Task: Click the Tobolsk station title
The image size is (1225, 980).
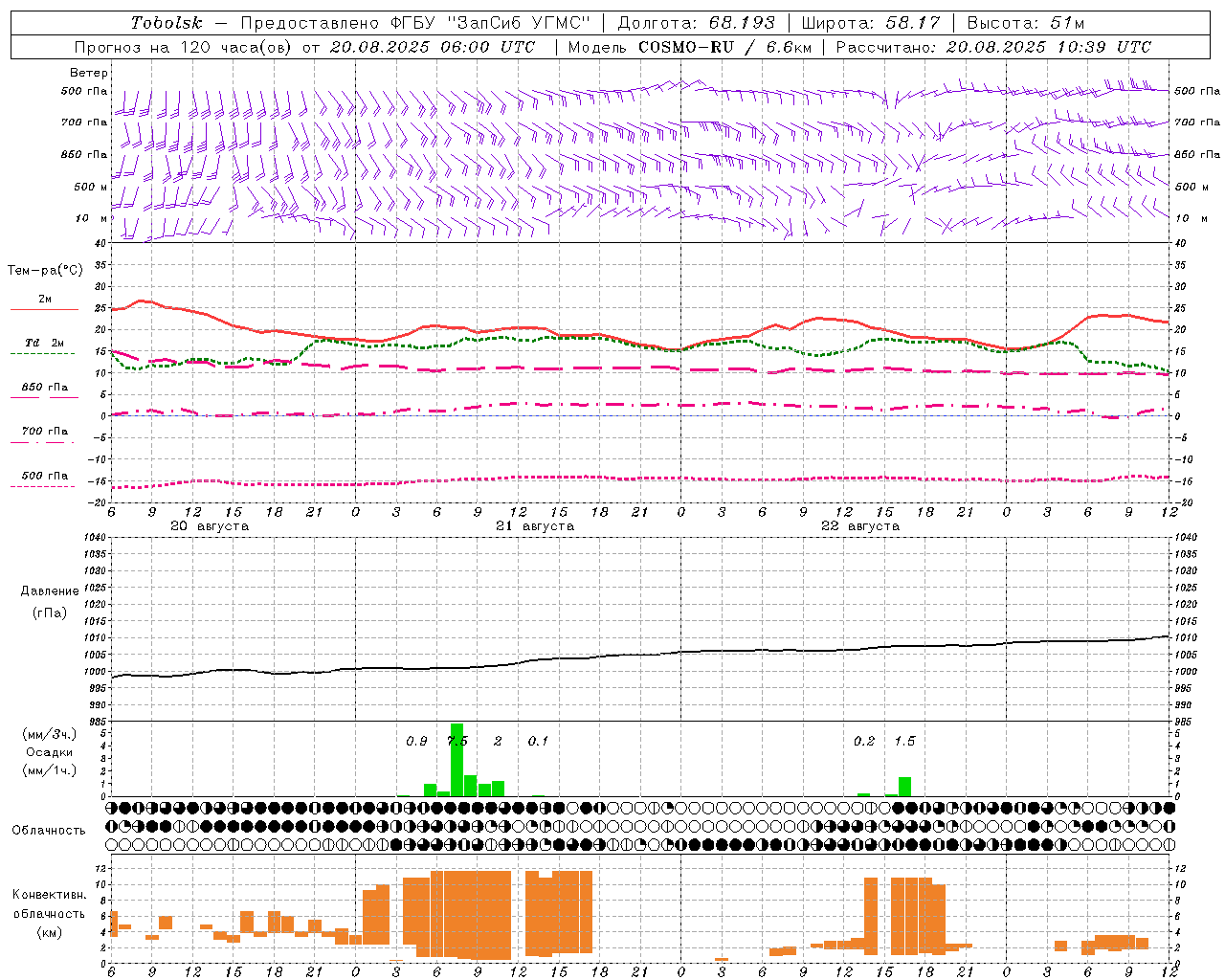Action: 167,23
